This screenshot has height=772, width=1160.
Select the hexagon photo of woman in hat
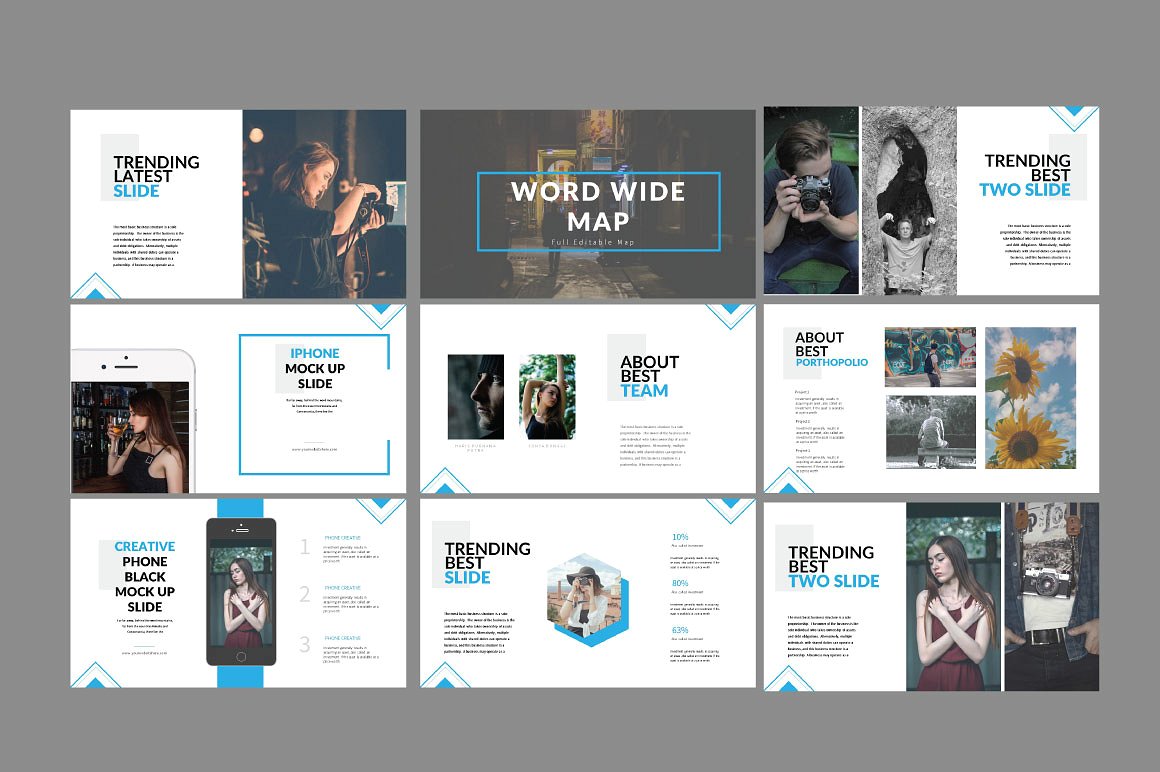[587, 594]
